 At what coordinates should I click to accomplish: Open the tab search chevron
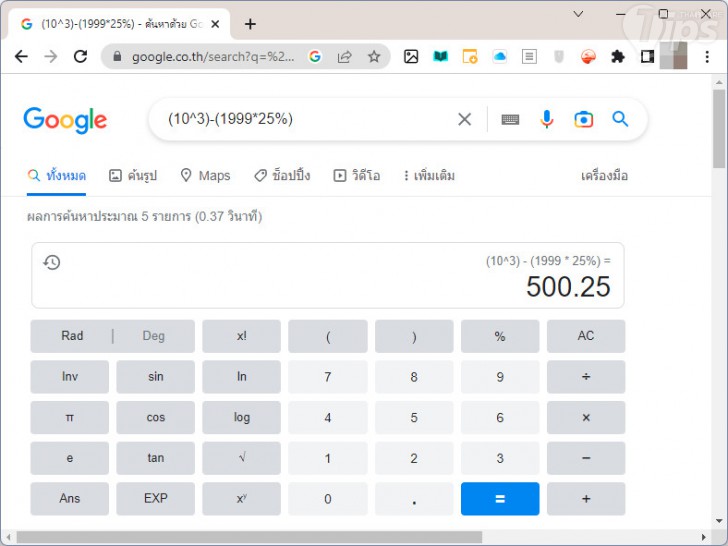578,14
